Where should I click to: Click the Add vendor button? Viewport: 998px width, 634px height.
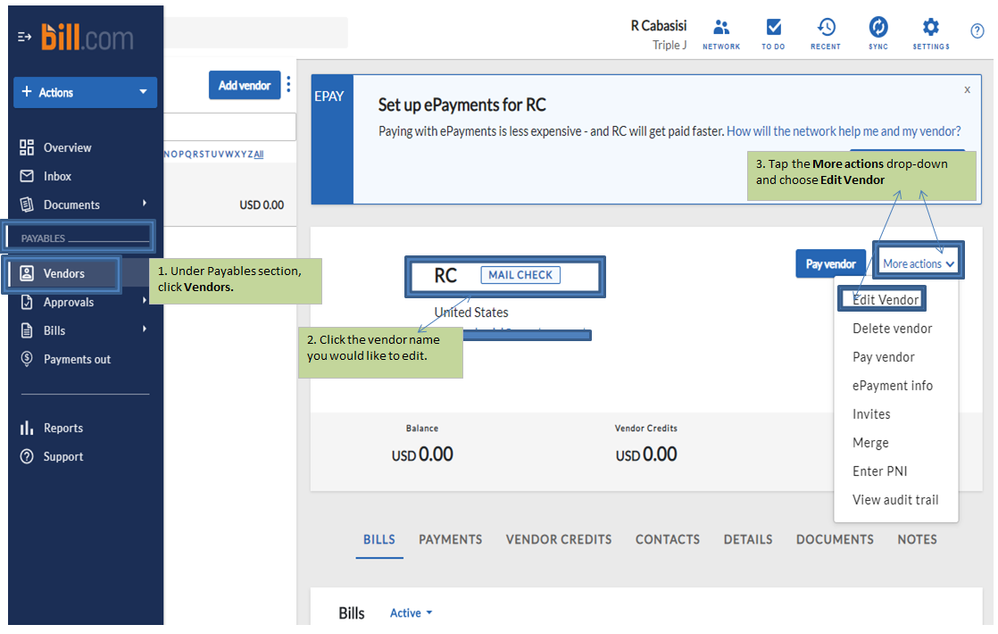coord(245,85)
